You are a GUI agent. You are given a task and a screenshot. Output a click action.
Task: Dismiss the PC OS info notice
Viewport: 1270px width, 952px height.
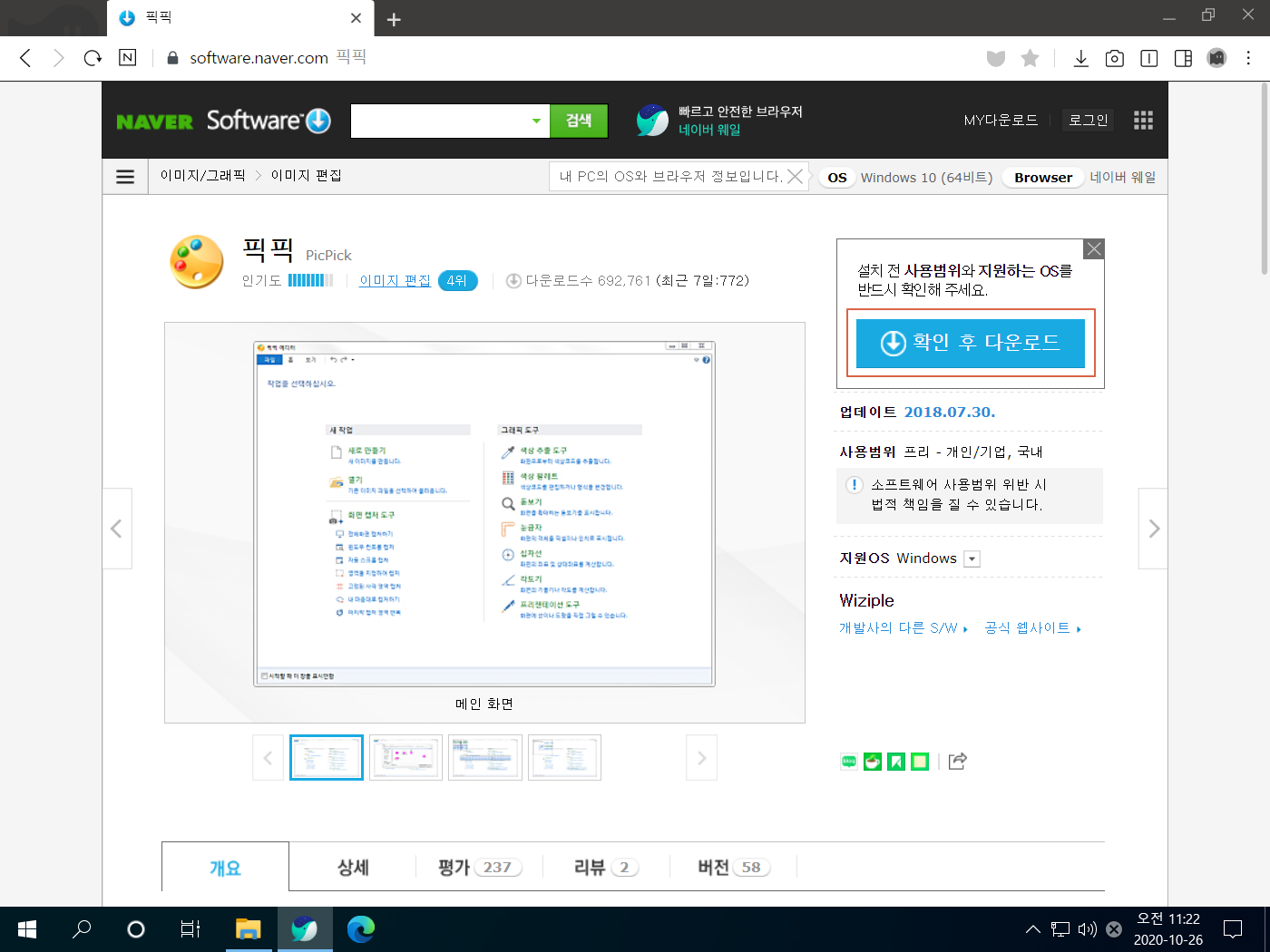coord(795,177)
